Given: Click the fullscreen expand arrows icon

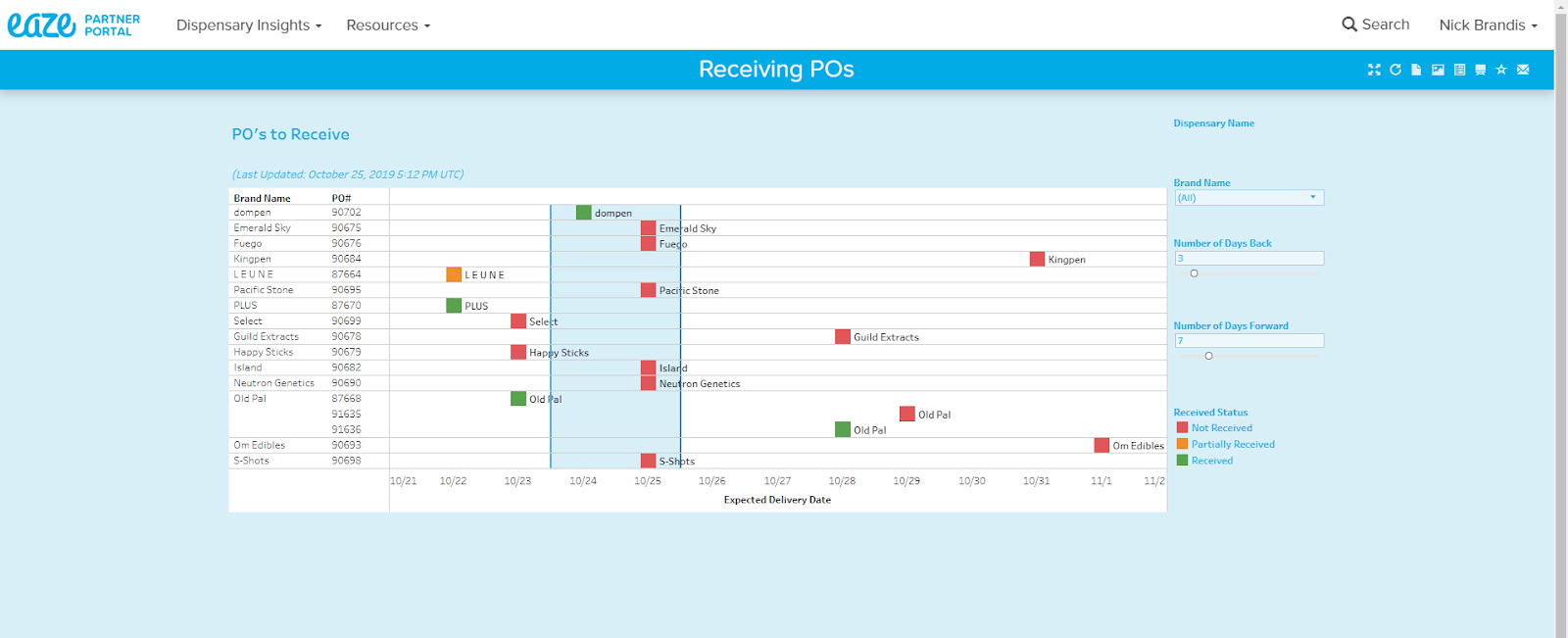Looking at the screenshot, I should 1374,70.
